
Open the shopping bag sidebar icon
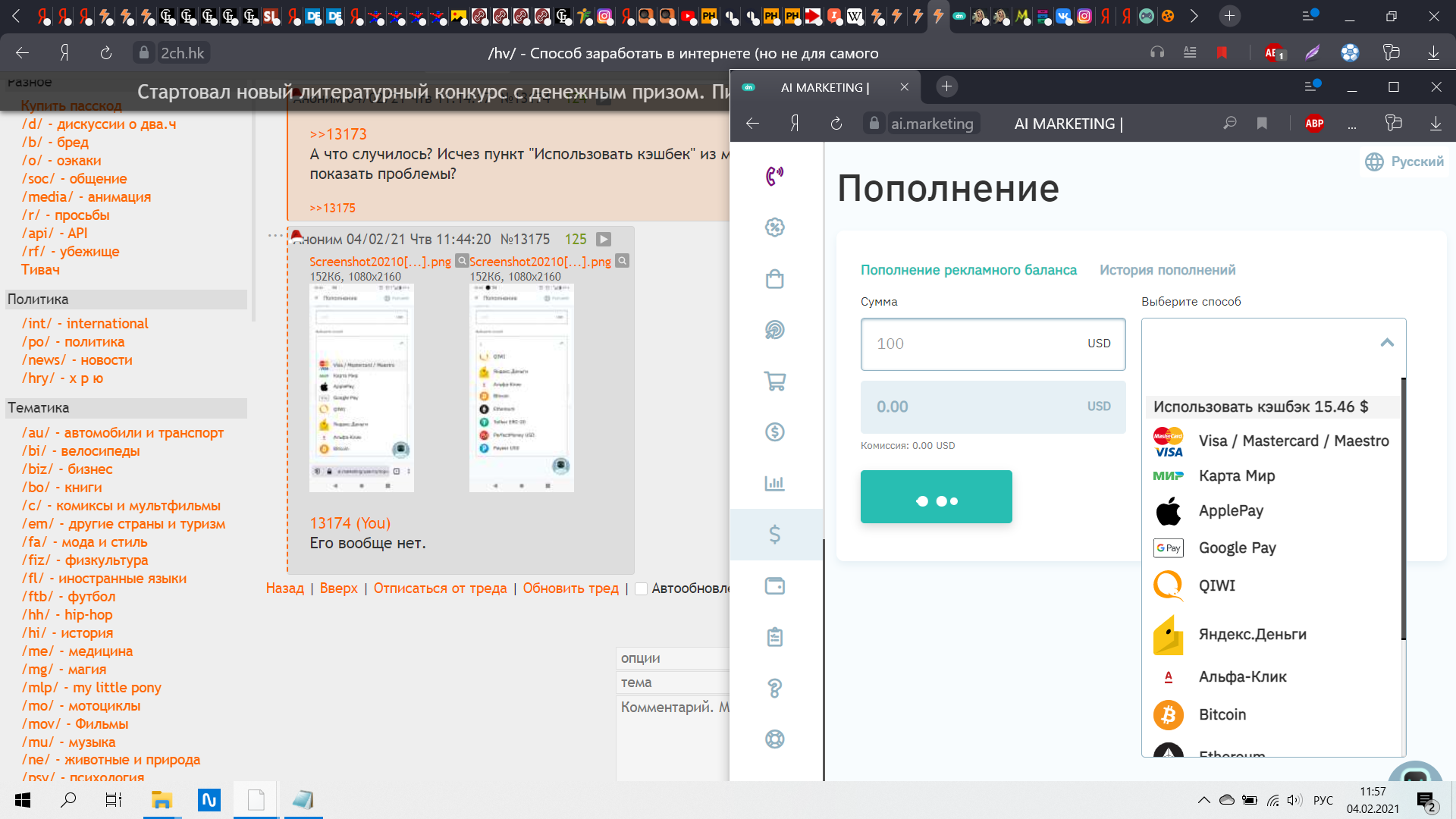point(774,279)
